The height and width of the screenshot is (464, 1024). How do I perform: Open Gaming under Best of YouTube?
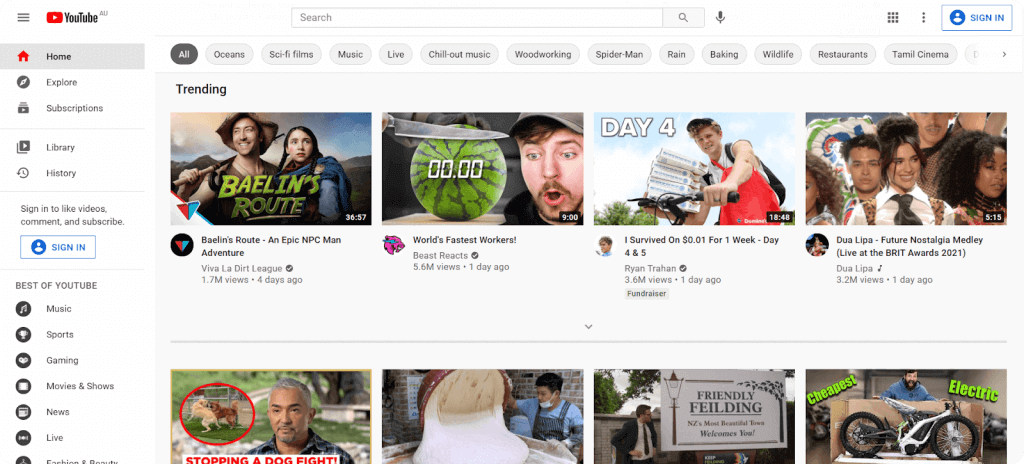click(x=72, y=360)
